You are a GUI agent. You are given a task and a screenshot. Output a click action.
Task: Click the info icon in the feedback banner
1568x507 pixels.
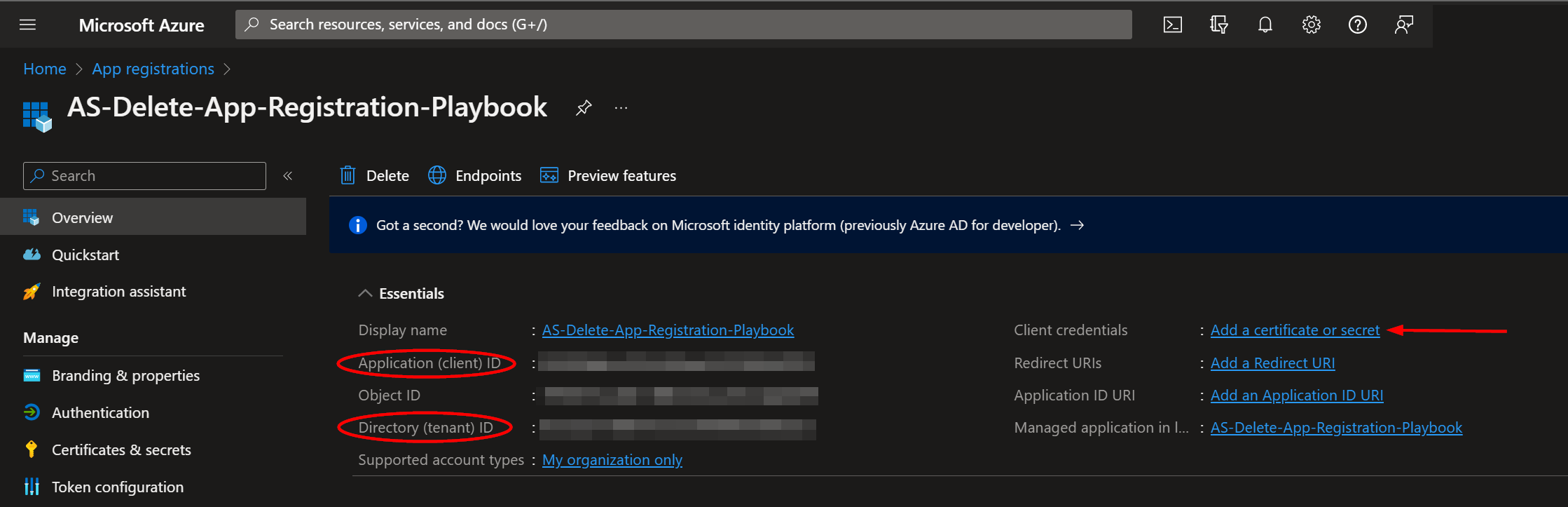click(x=357, y=225)
